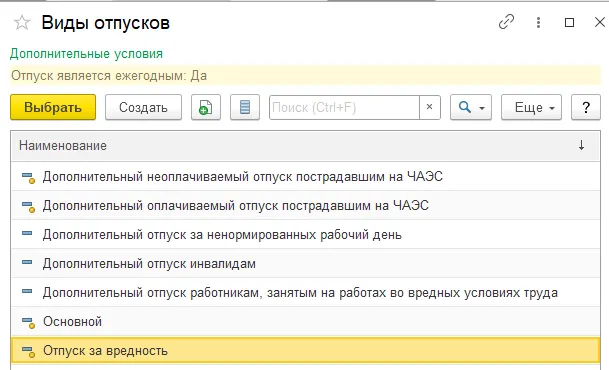This screenshot has width=609, height=370.
Task: Click icon beside Отпуск за вредность
Action: click(28, 352)
